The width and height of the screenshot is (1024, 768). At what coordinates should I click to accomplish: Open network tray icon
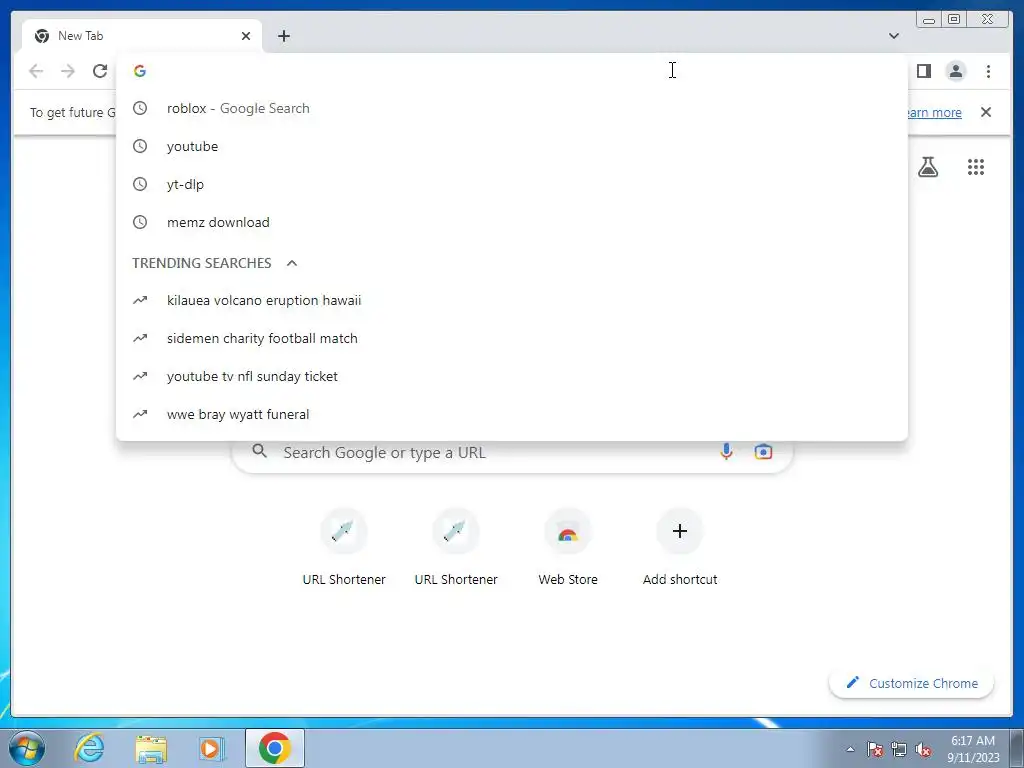899,749
